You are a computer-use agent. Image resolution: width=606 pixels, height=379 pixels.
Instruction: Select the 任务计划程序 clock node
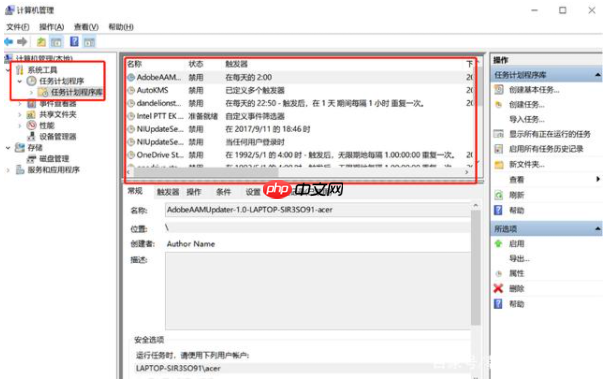click(61, 81)
